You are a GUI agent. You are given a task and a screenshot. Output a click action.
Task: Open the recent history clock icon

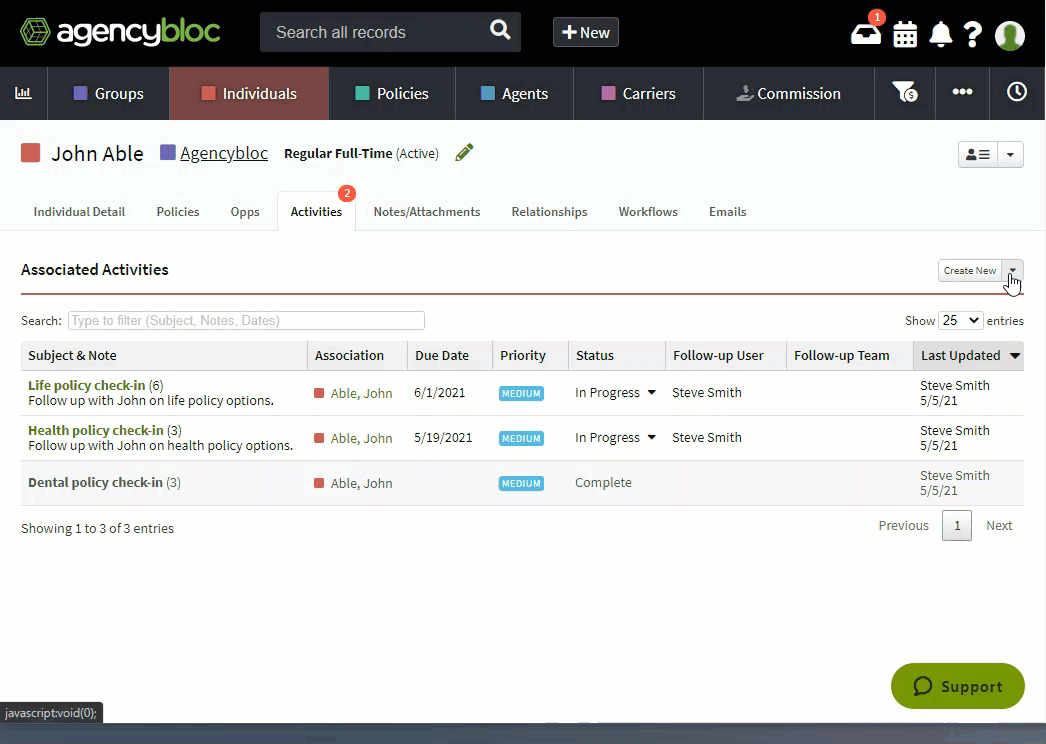point(1016,92)
